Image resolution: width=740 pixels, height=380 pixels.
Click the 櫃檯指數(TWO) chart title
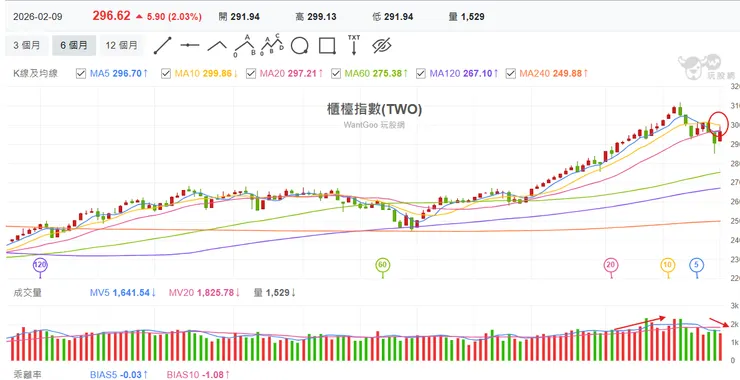[374, 110]
